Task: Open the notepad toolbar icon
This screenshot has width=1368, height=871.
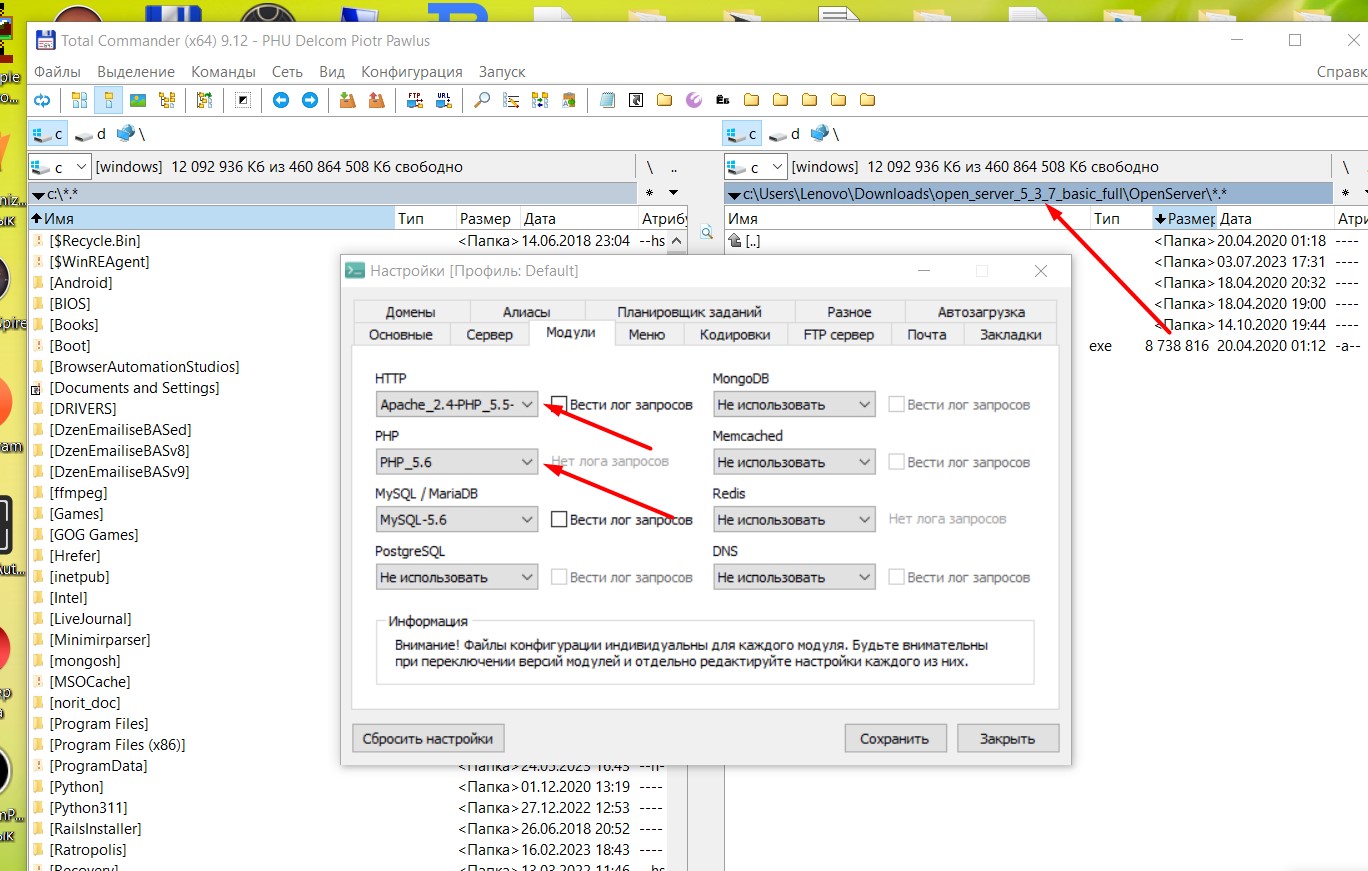Action: click(607, 100)
